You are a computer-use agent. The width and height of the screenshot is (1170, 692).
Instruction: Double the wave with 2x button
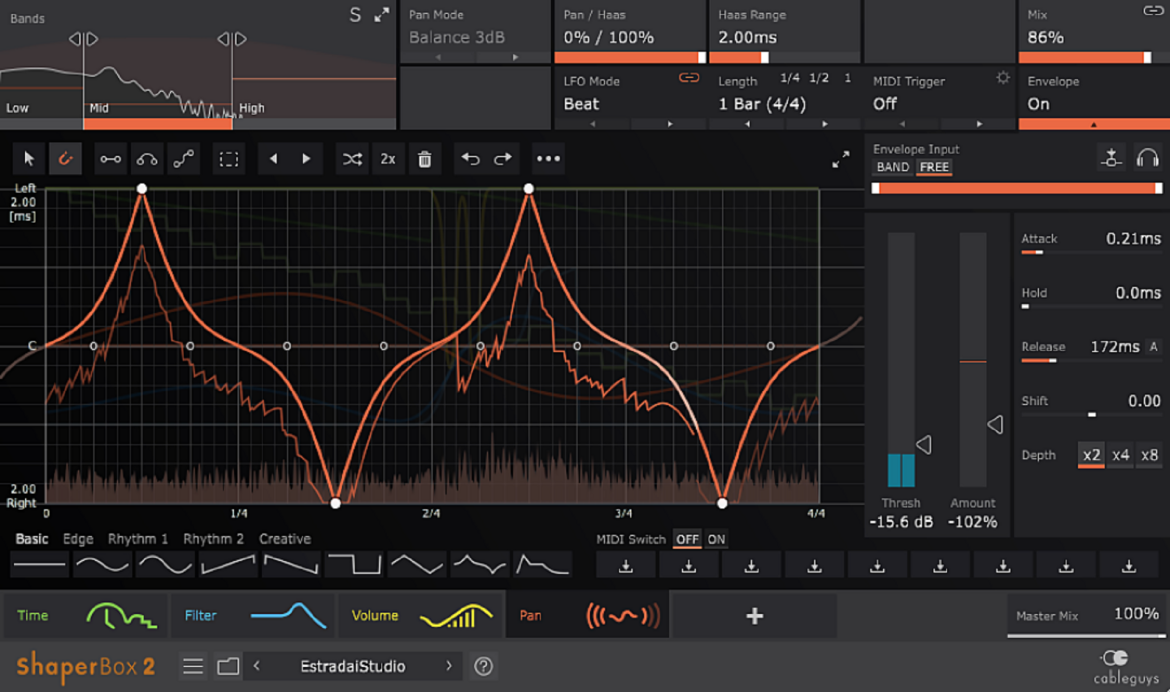coord(388,159)
